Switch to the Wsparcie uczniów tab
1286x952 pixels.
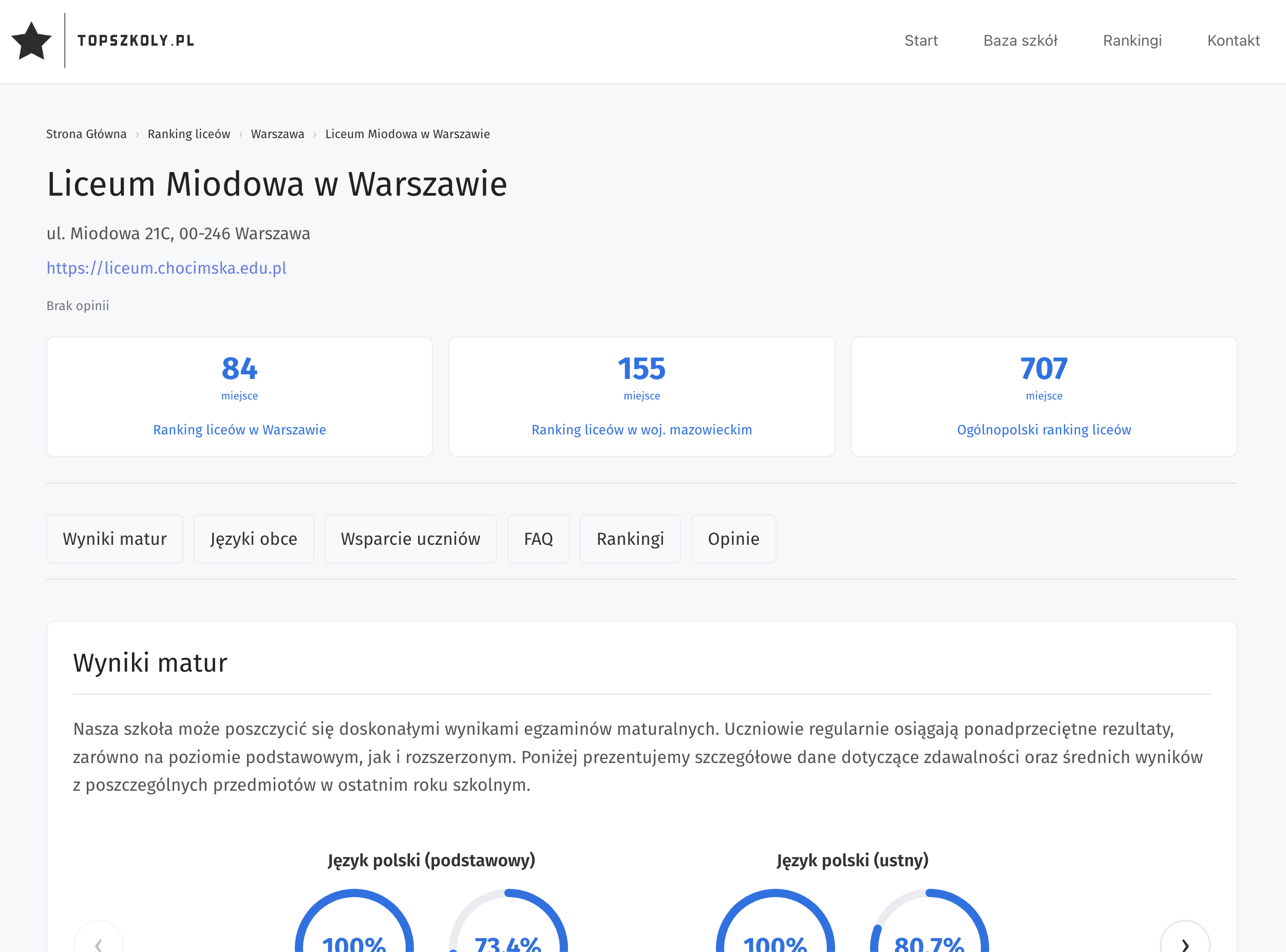pos(410,539)
